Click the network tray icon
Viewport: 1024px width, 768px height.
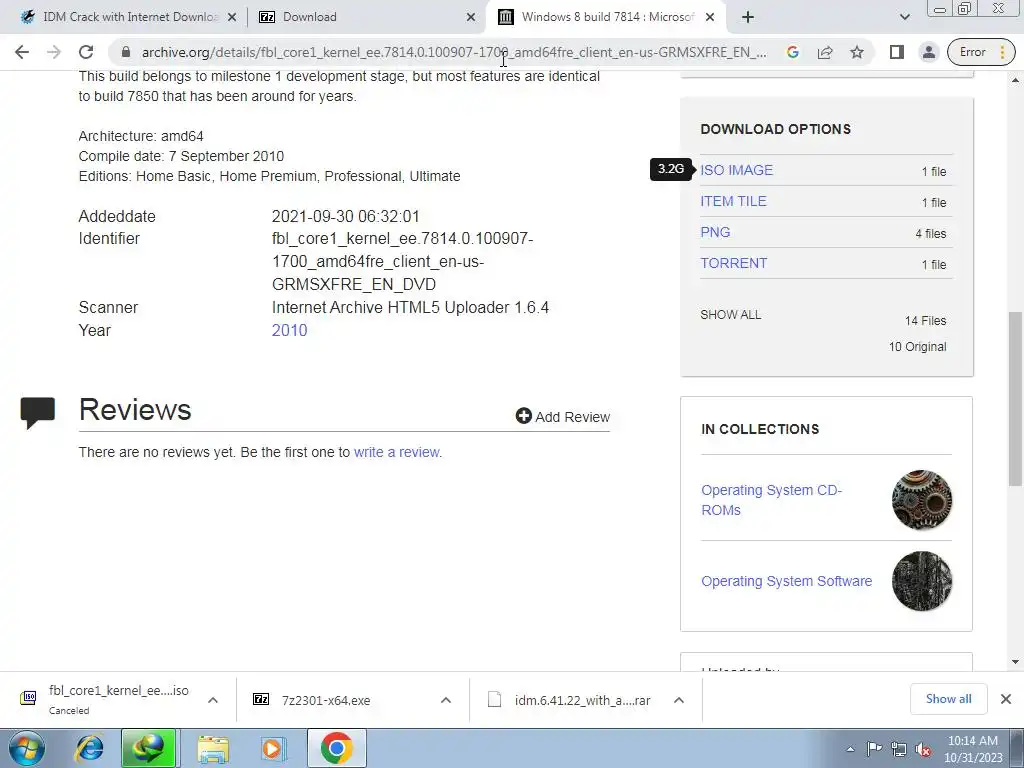coord(899,749)
